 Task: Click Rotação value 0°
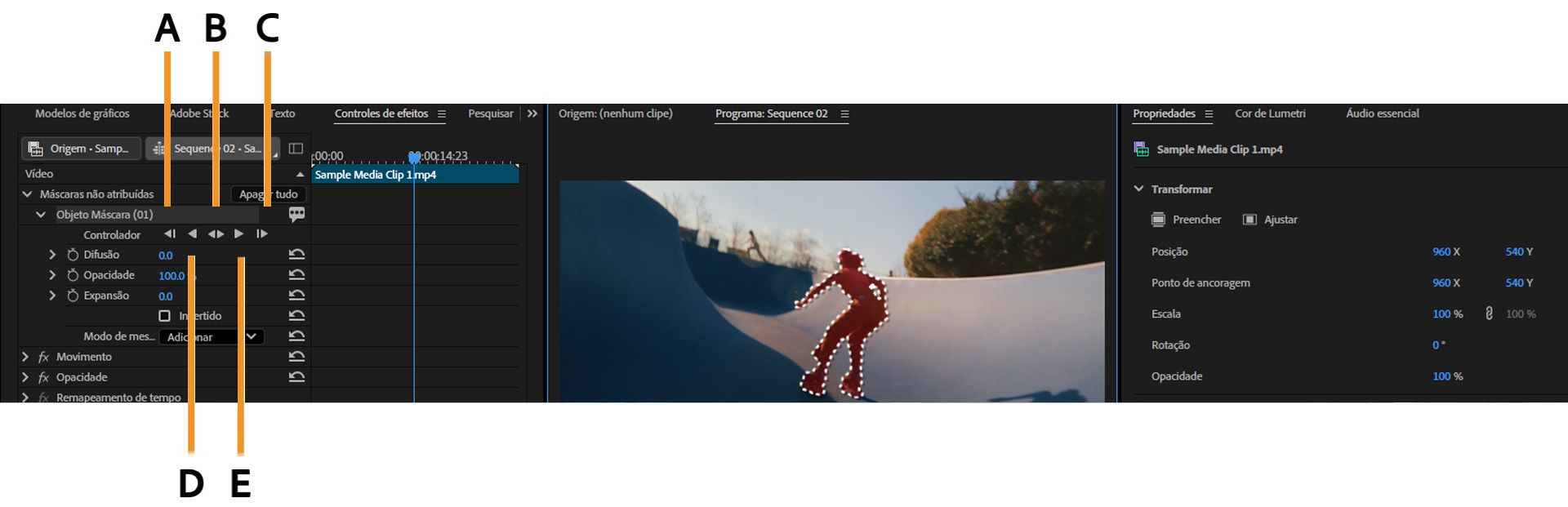tap(1438, 345)
